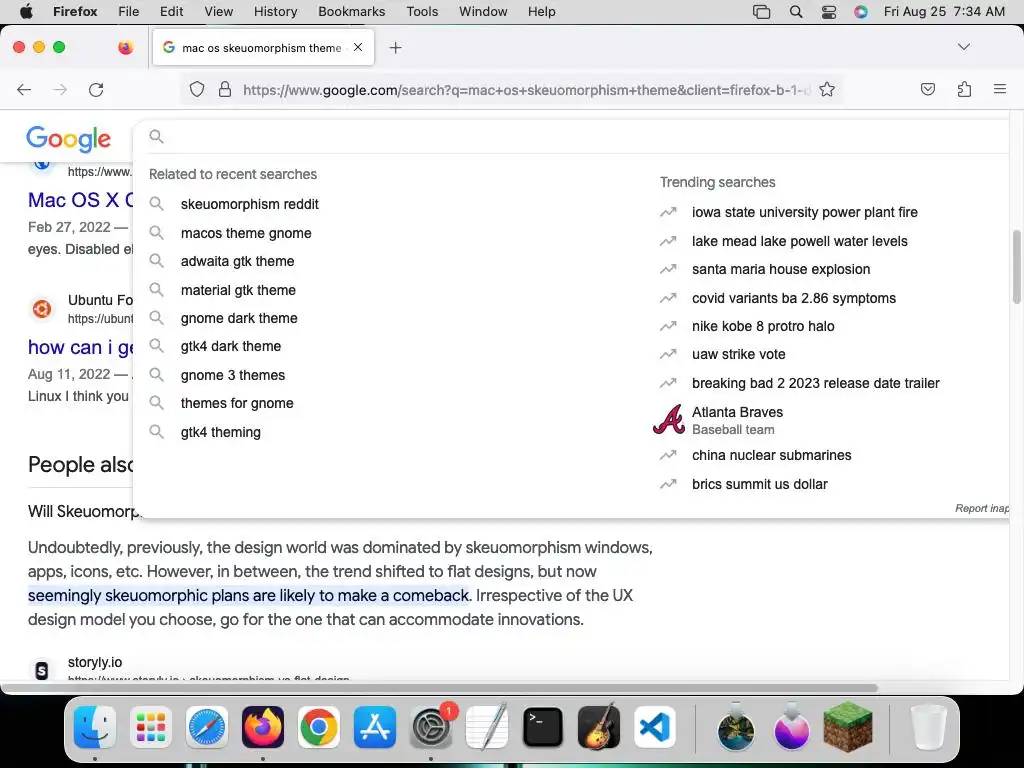This screenshot has width=1024, height=768.
Task: Open Safari from the Dock
Action: [x=206, y=727]
